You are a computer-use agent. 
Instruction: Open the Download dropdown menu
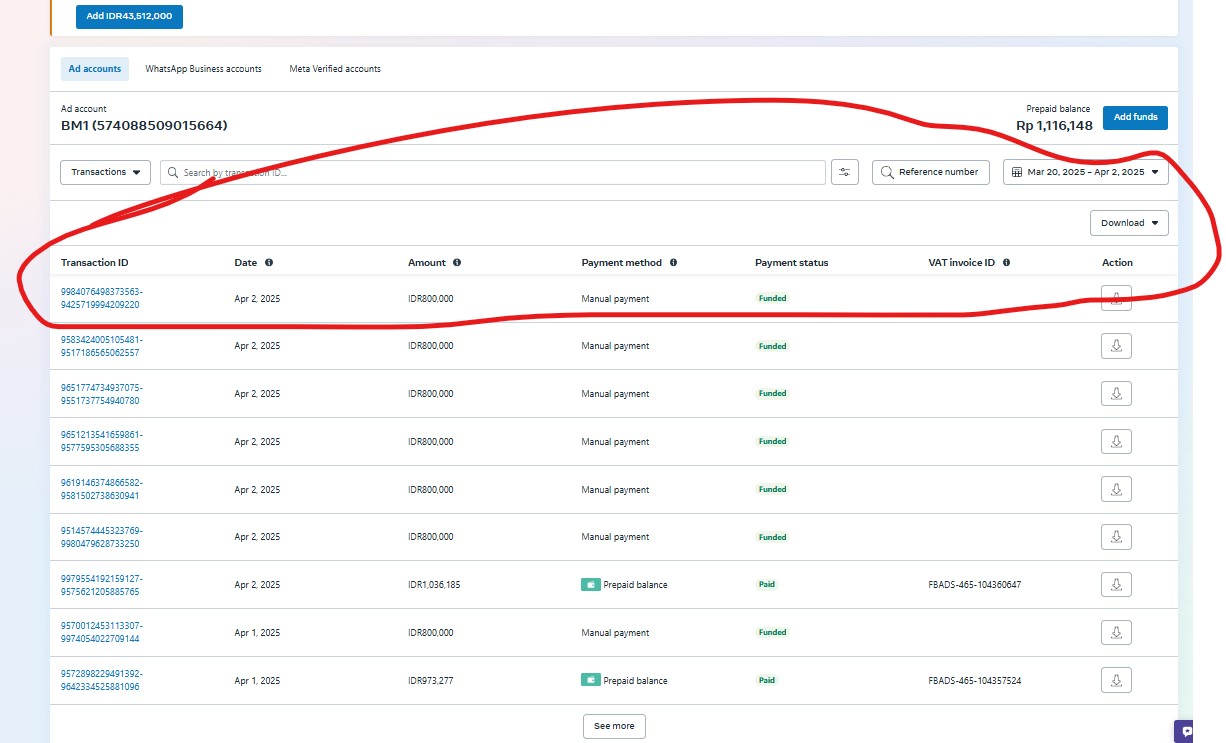point(1129,223)
